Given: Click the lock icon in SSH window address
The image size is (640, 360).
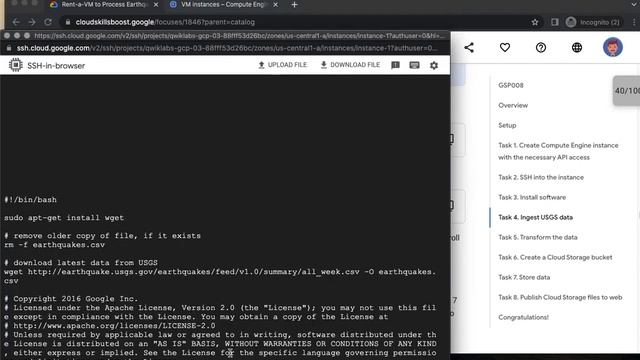Looking at the screenshot, I should pyautogui.click(x=9, y=48).
